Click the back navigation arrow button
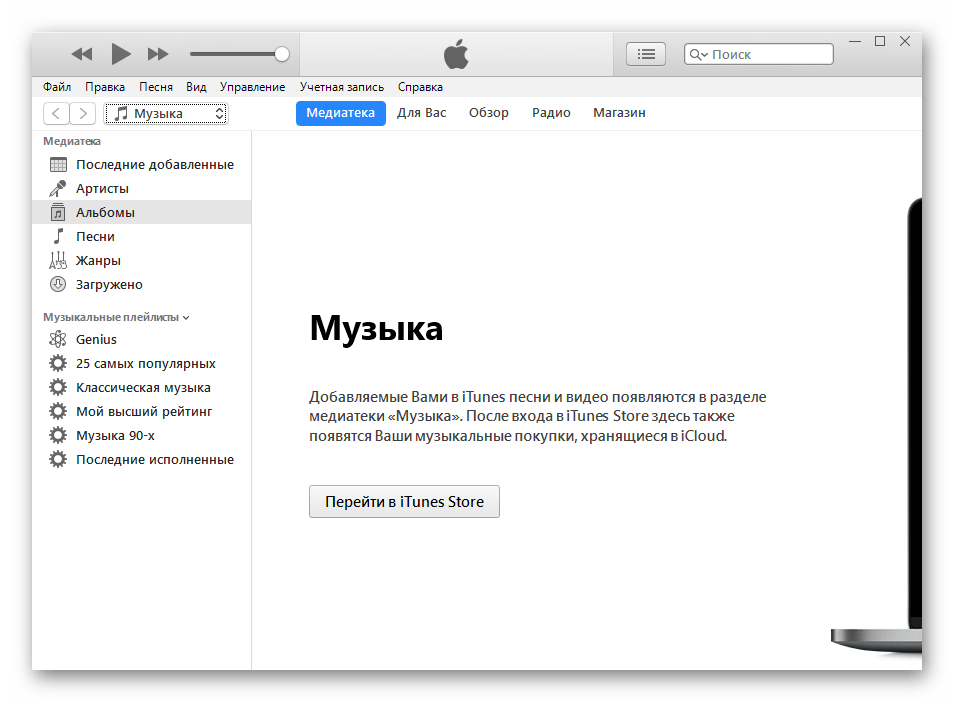The image size is (954, 702). pyautogui.click(x=57, y=114)
